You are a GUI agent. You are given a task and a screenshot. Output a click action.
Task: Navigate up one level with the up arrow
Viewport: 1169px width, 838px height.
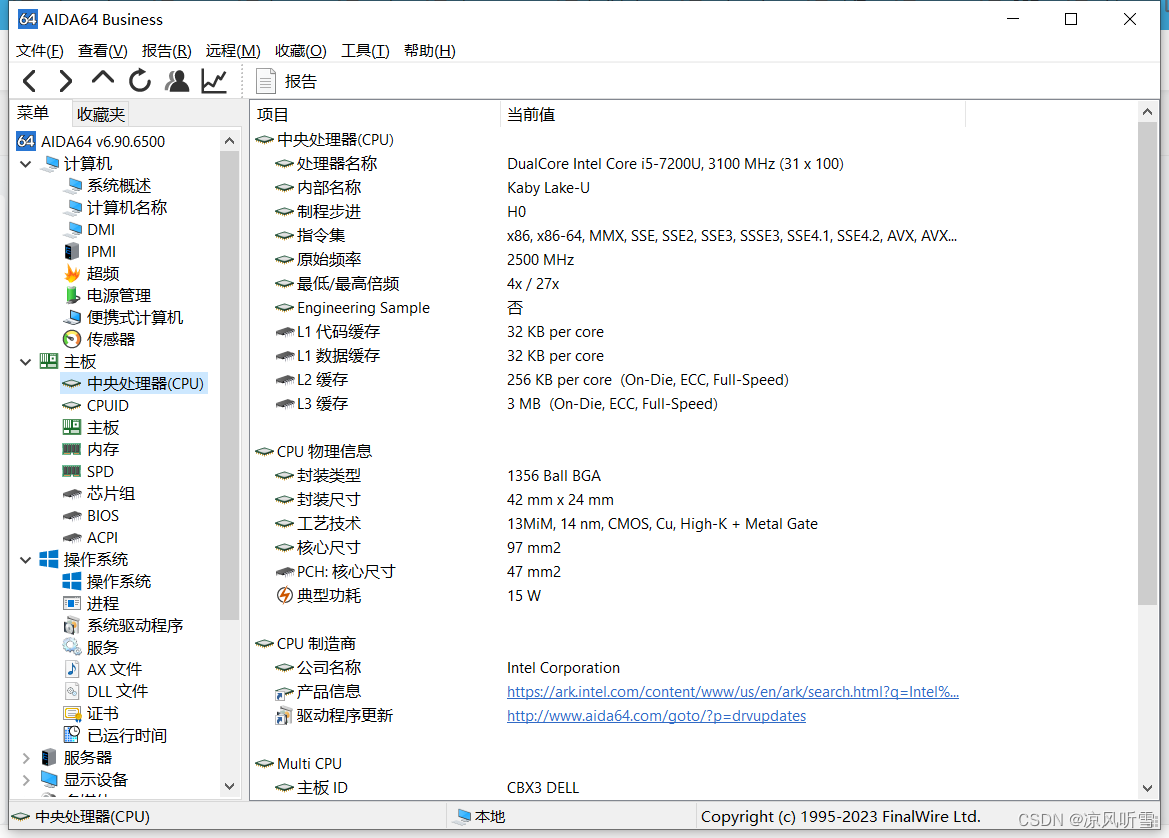tap(103, 79)
